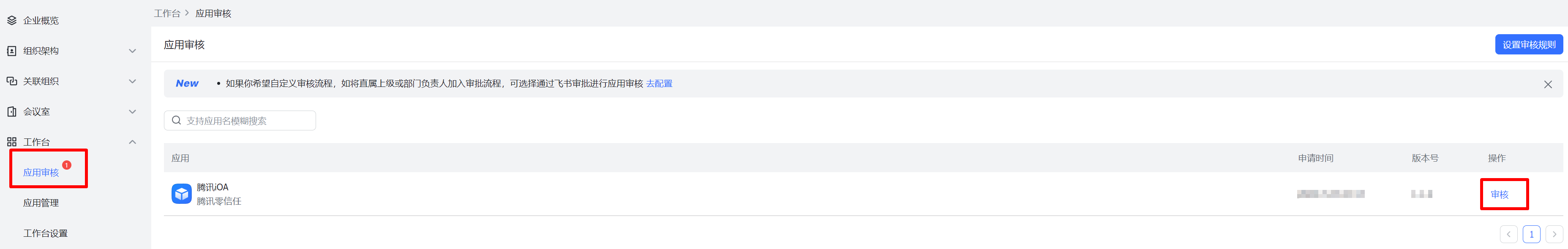Expand the 关联组织 menu chevron
The image size is (1568, 249).
(132, 81)
